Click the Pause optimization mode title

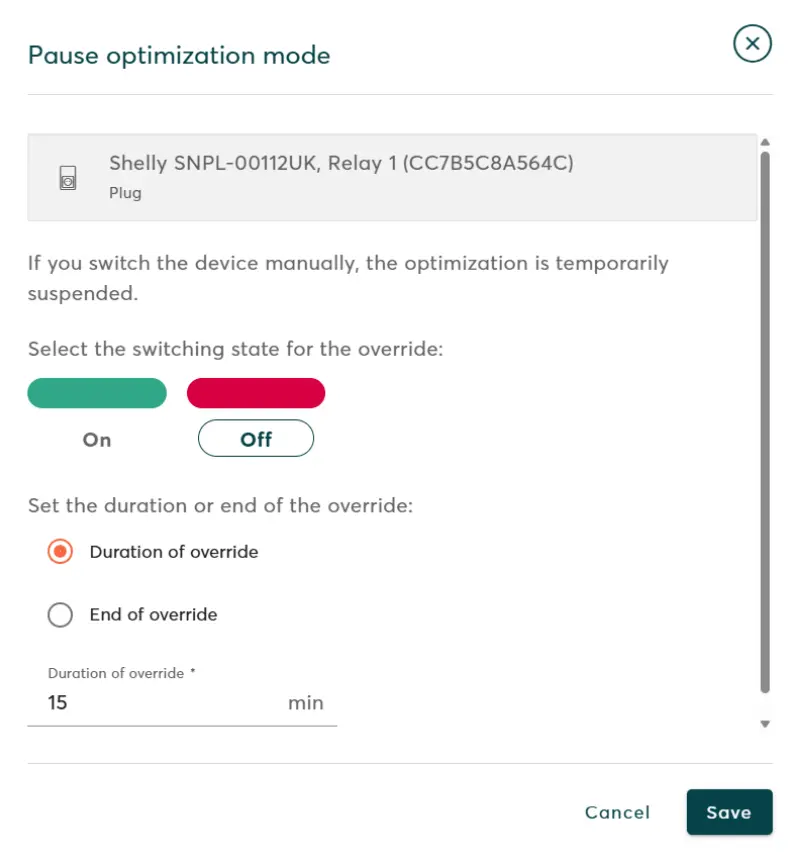[x=179, y=55]
